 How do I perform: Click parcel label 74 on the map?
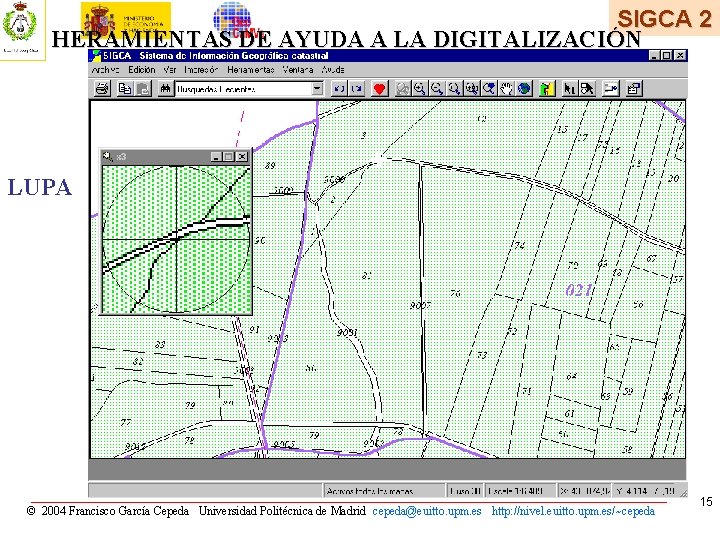pyautogui.click(x=519, y=246)
